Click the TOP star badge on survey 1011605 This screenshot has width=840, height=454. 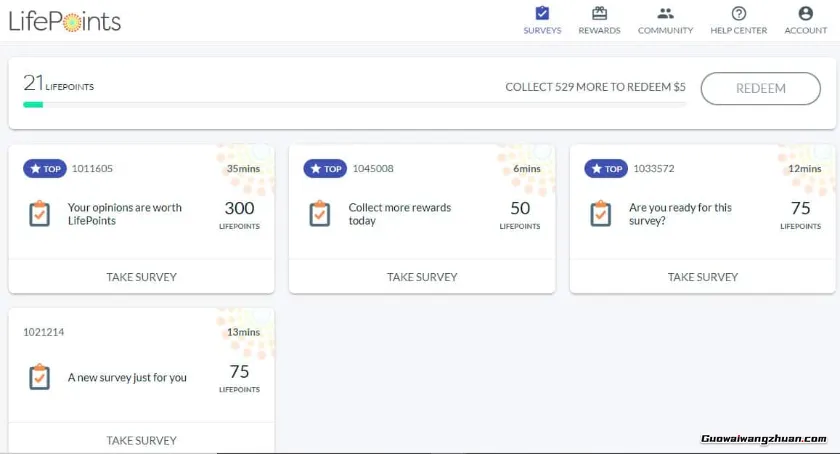click(x=44, y=169)
